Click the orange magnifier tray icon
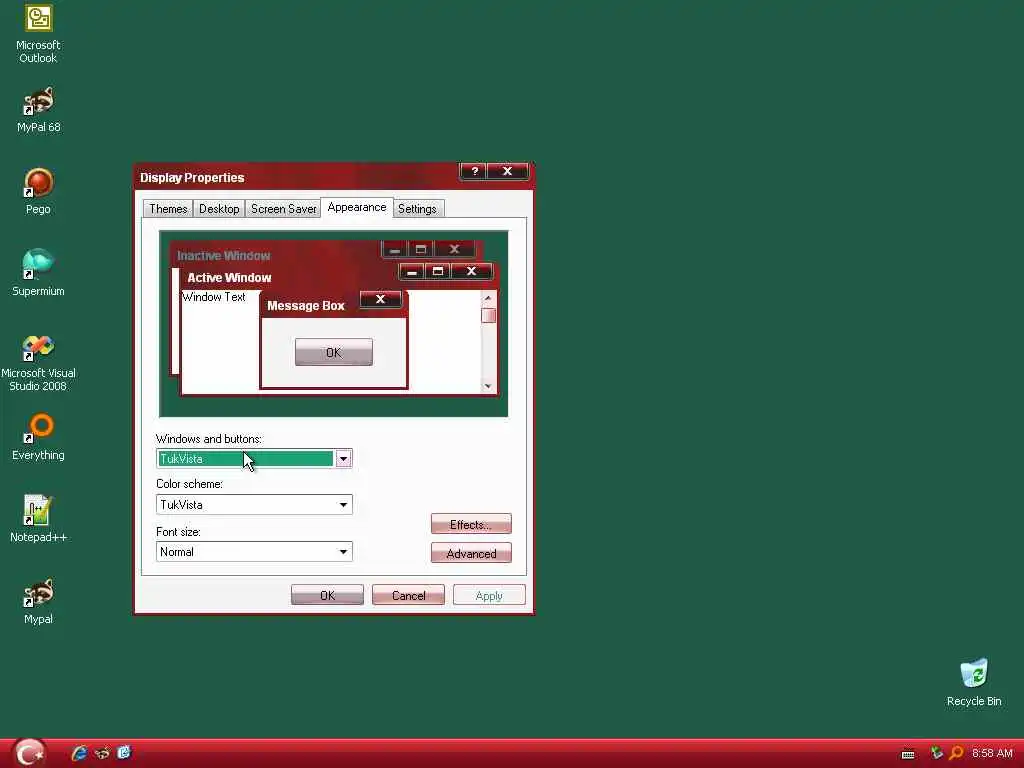 tap(956, 753)
